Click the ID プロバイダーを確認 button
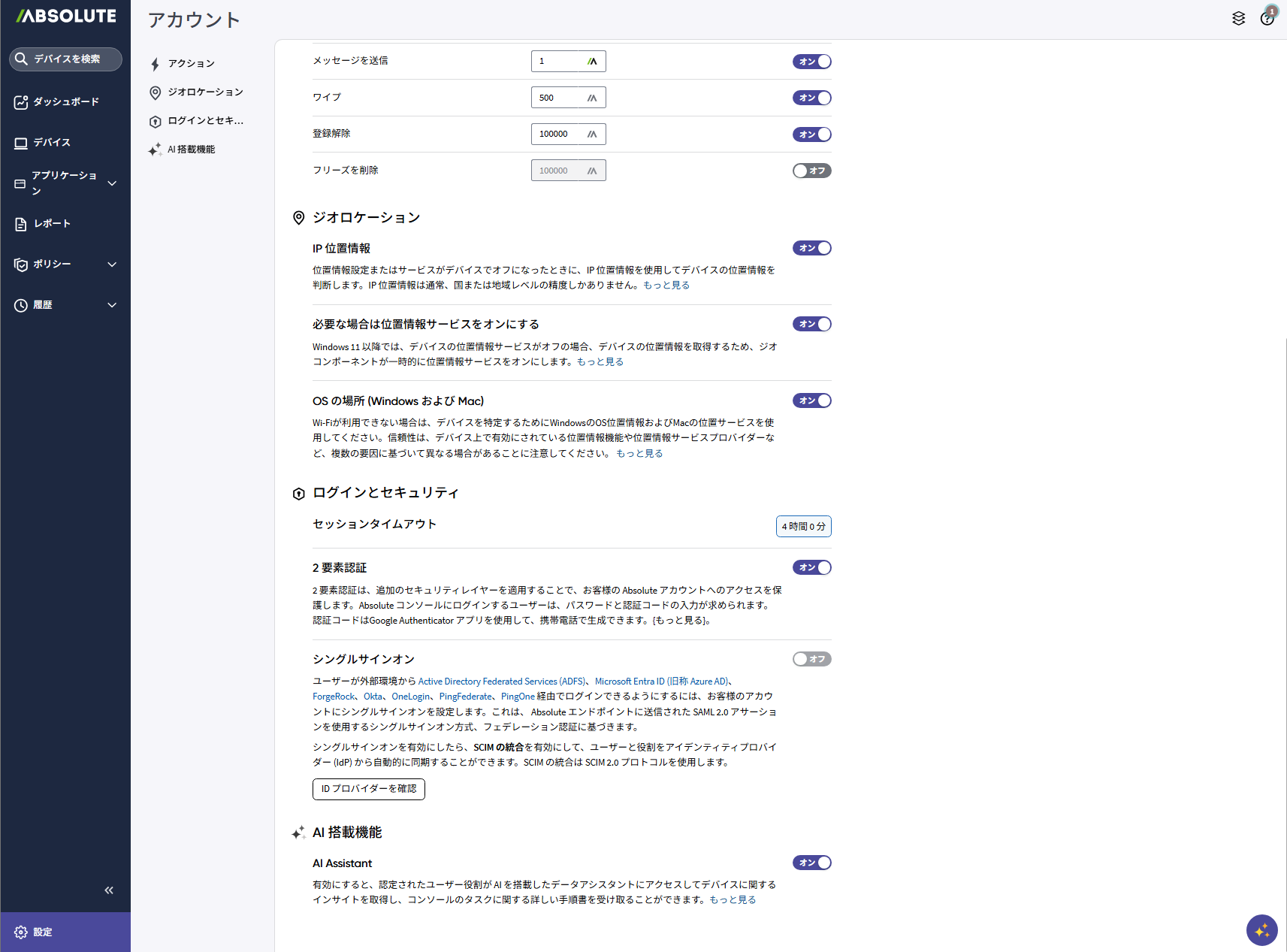Viewport: 1287px width, 952px height. [369, 789]
